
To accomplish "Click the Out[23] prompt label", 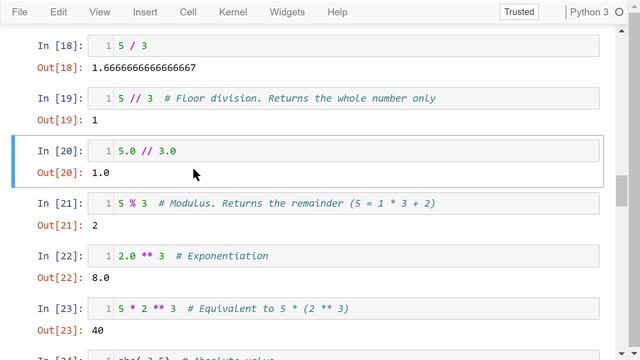I will tap(60, 330).
